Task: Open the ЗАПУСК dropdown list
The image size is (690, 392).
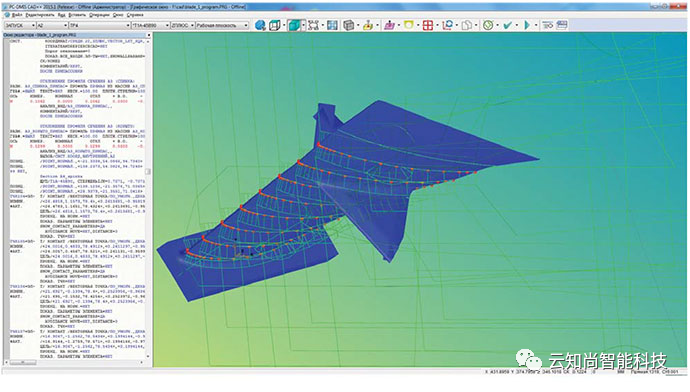Action: pyautogui.click(x=20, y=26)
